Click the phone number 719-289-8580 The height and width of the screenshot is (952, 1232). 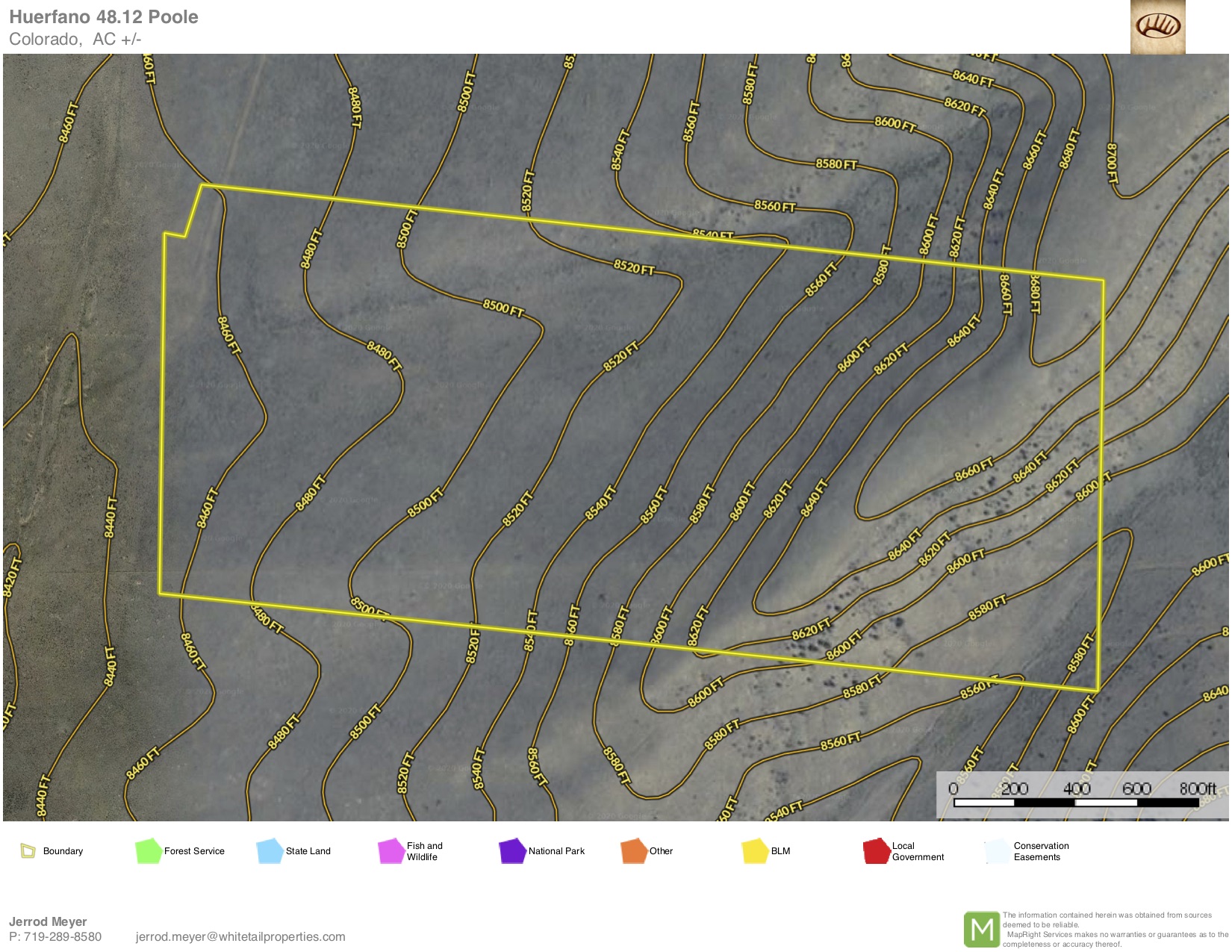63,936
